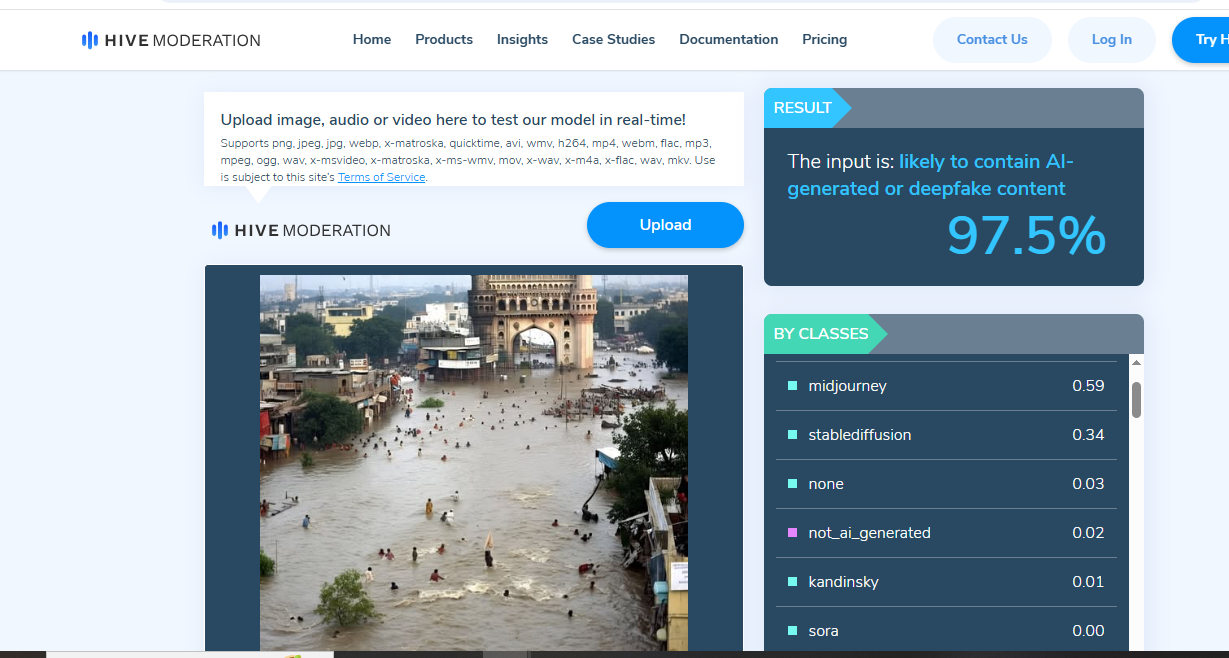Click the none class color marker

[x=793, y=484]
